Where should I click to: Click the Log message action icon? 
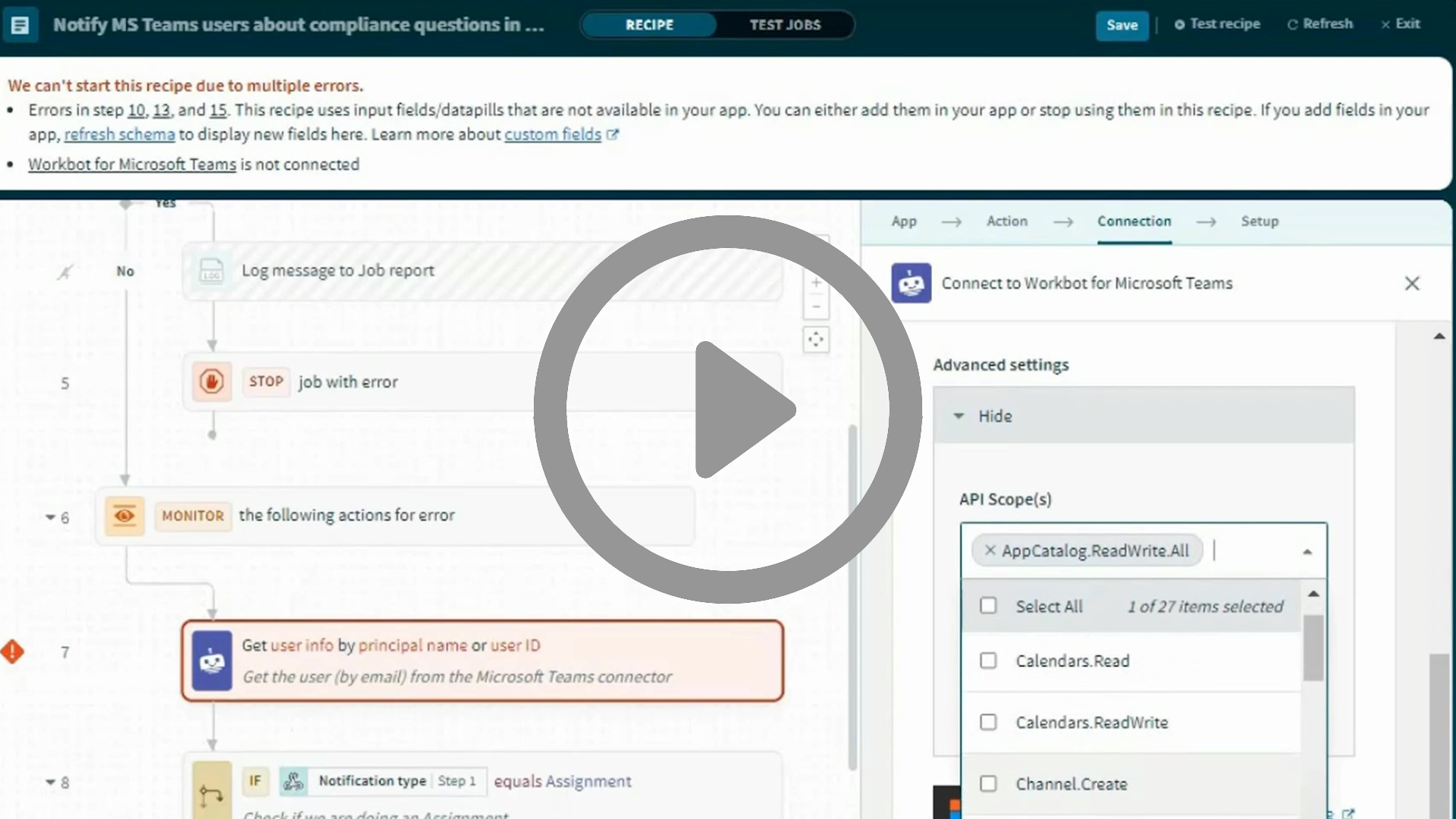211,271
